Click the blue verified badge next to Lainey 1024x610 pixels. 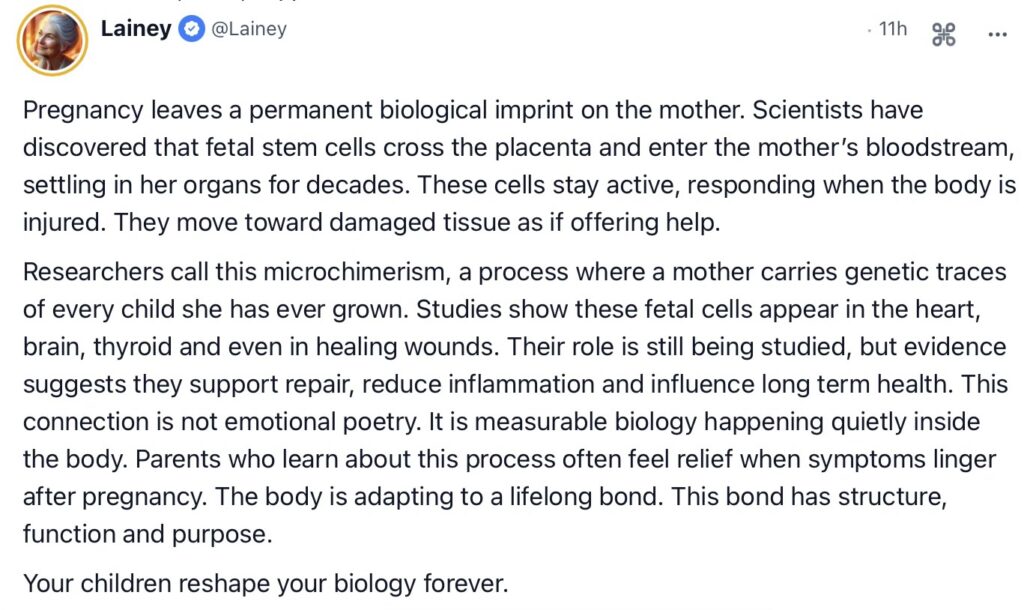tap(190, 30)
